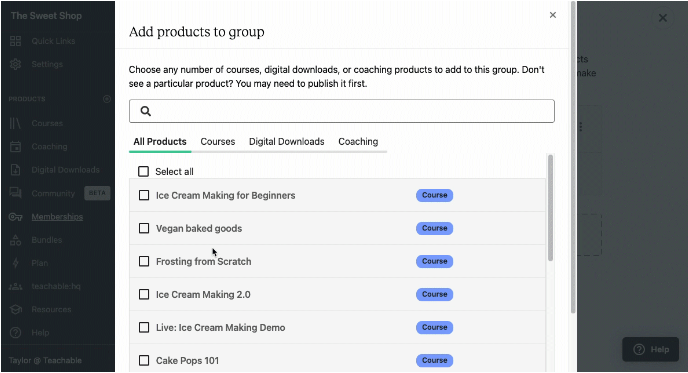Click the Quick Links grid icon

(x=15, y=41)
